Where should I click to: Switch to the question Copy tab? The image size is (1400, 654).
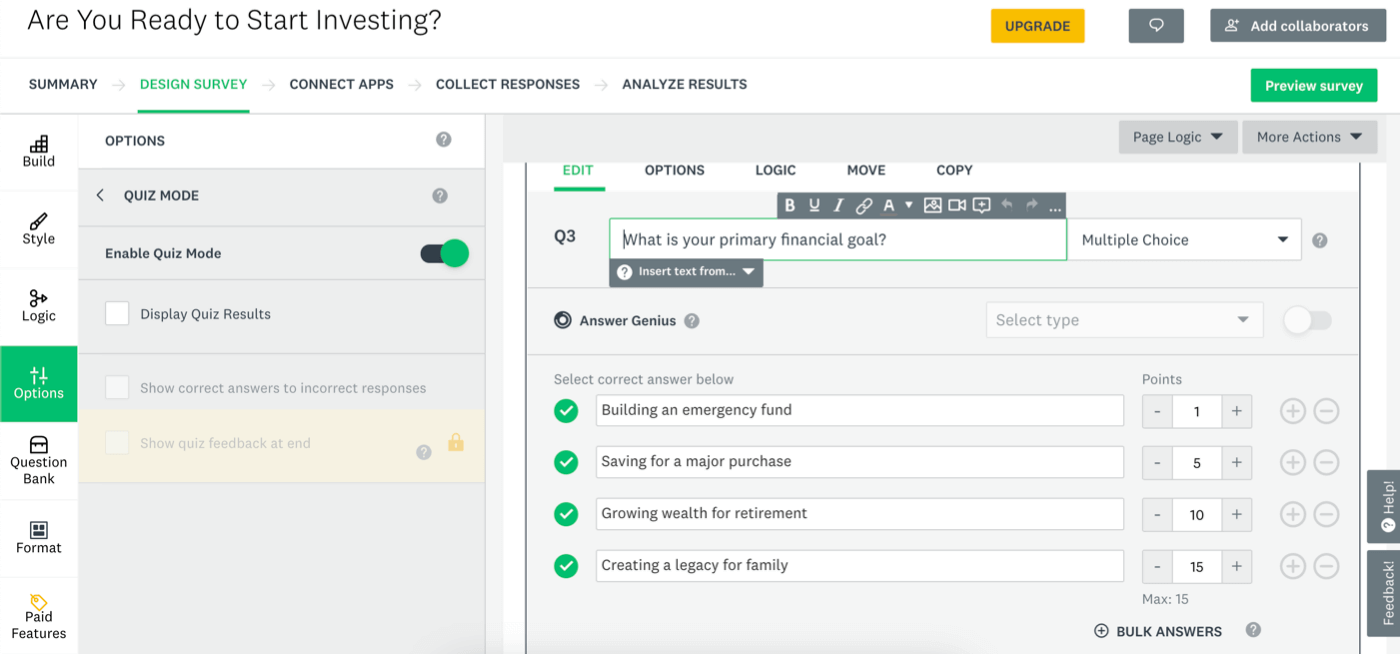(x=954, y=170)
